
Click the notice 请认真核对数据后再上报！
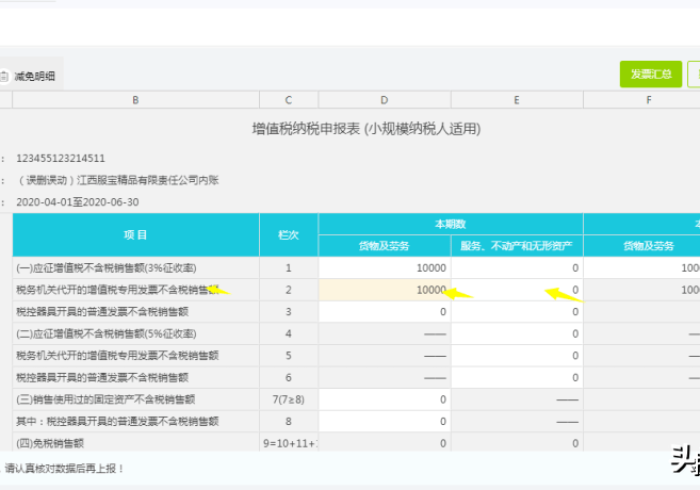pyautogui.click(x=64, y=469)
